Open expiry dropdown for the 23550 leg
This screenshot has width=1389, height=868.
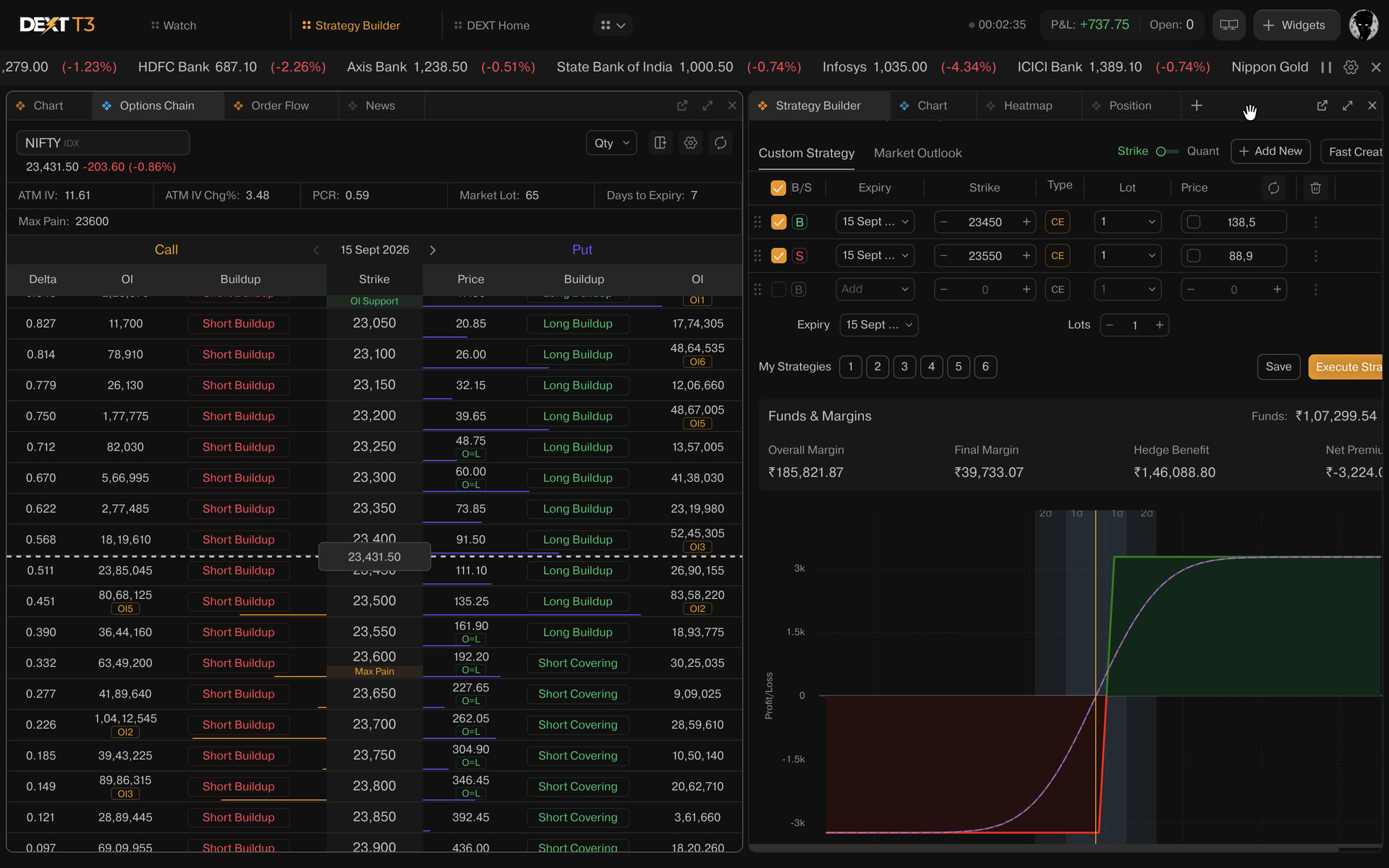click(x=875, y=256)
